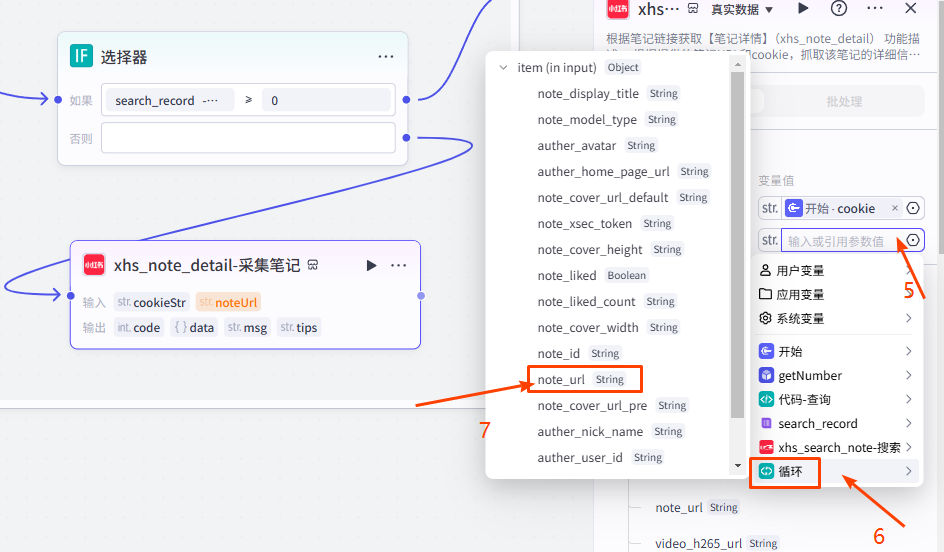Click the IF icon on the 选择器 node
Screen dimensions: 944x552
point(81,57)
